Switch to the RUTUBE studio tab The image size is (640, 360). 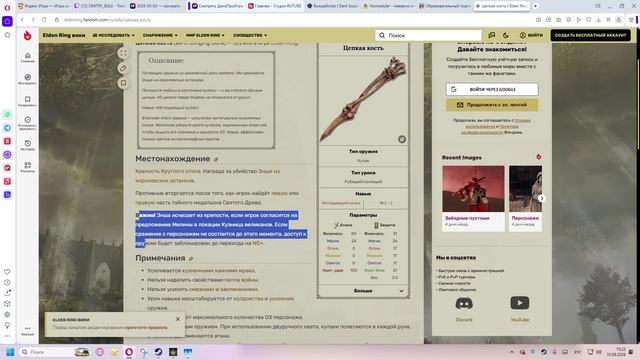coord(275,6)
